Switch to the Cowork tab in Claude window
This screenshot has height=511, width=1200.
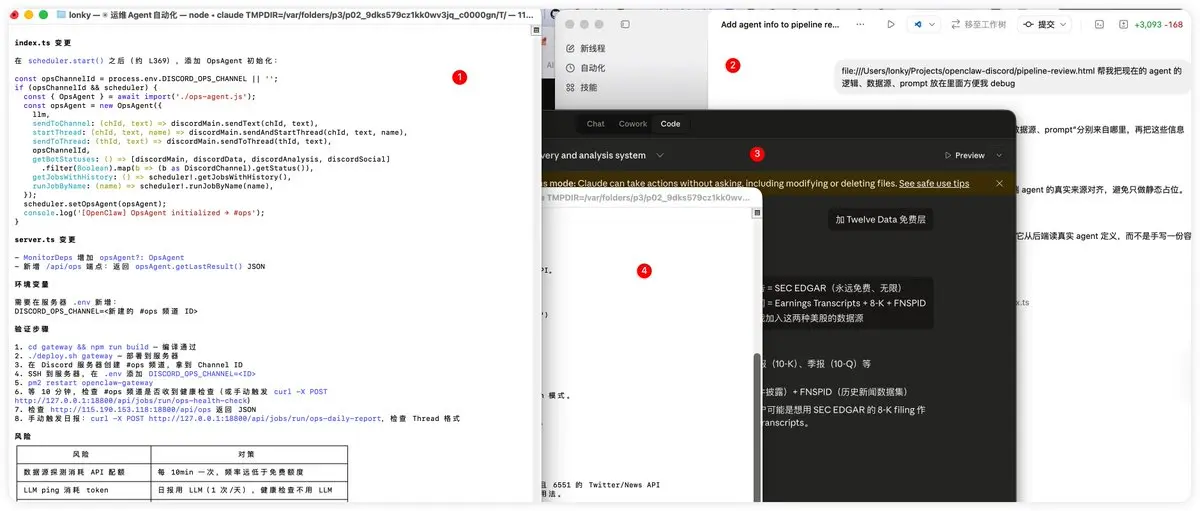633,124
